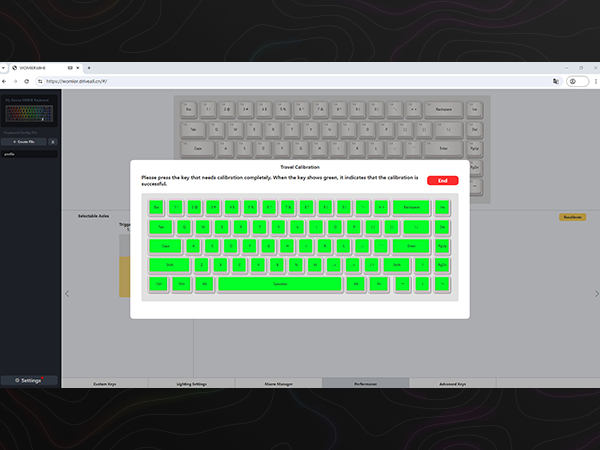Select the profile config entry
Screen dimensions: 600x450
click(29, 154)
